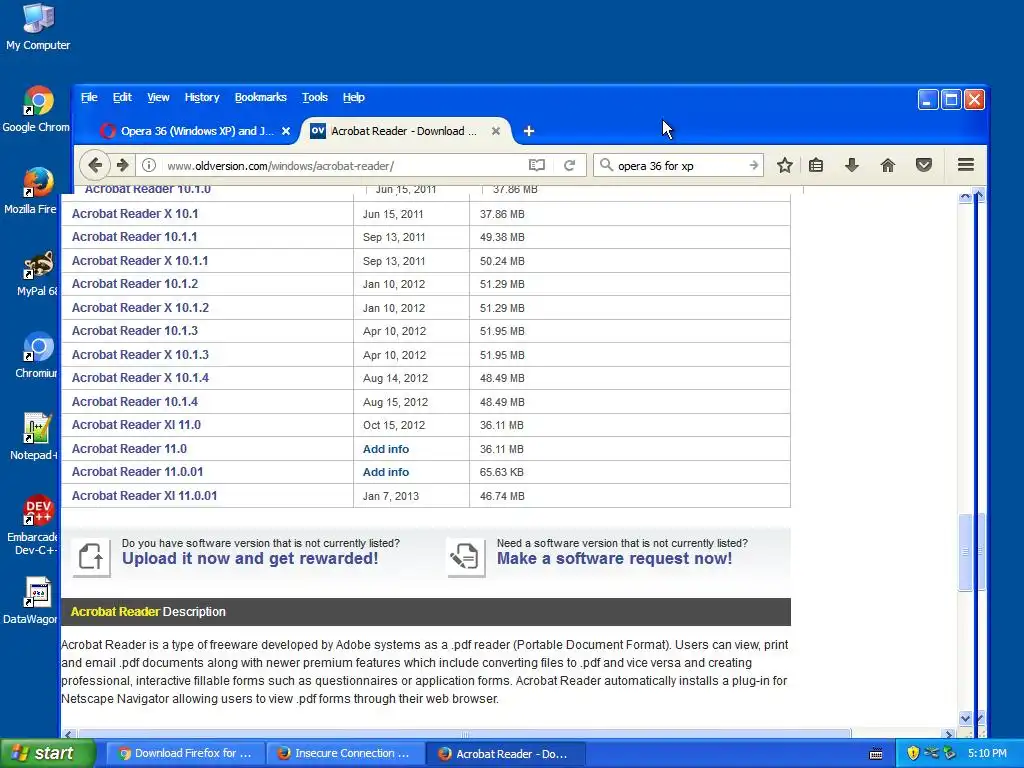This screenshot has width=1024, height=768.
Task: Show bookmarks list icon
Action: [x=816, y=165]
